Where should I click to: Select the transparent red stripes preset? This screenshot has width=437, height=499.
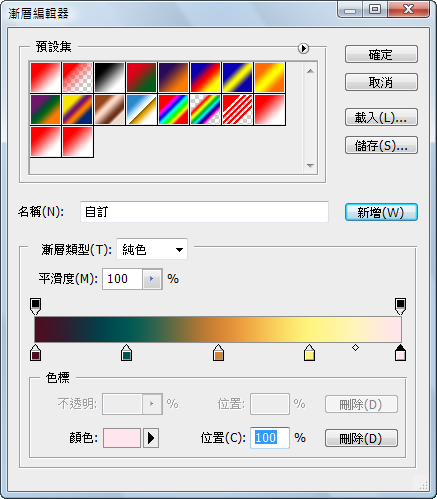tap(238, 109)
